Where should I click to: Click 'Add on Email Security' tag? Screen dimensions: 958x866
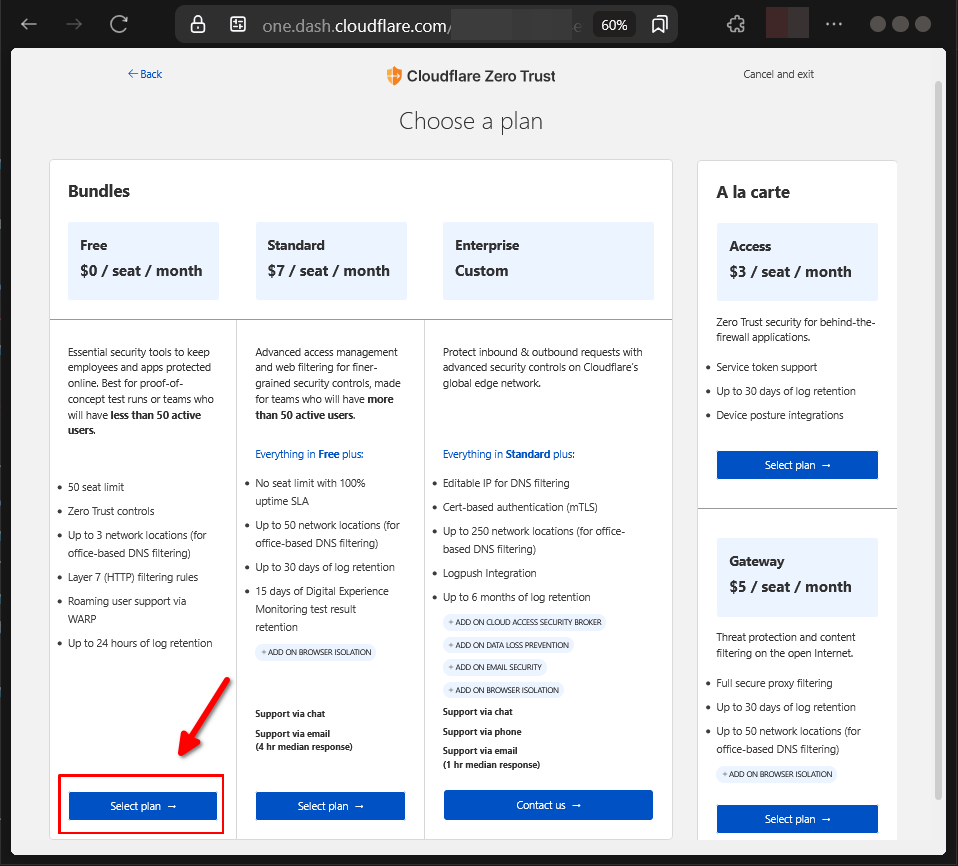[x=495, y=667]
